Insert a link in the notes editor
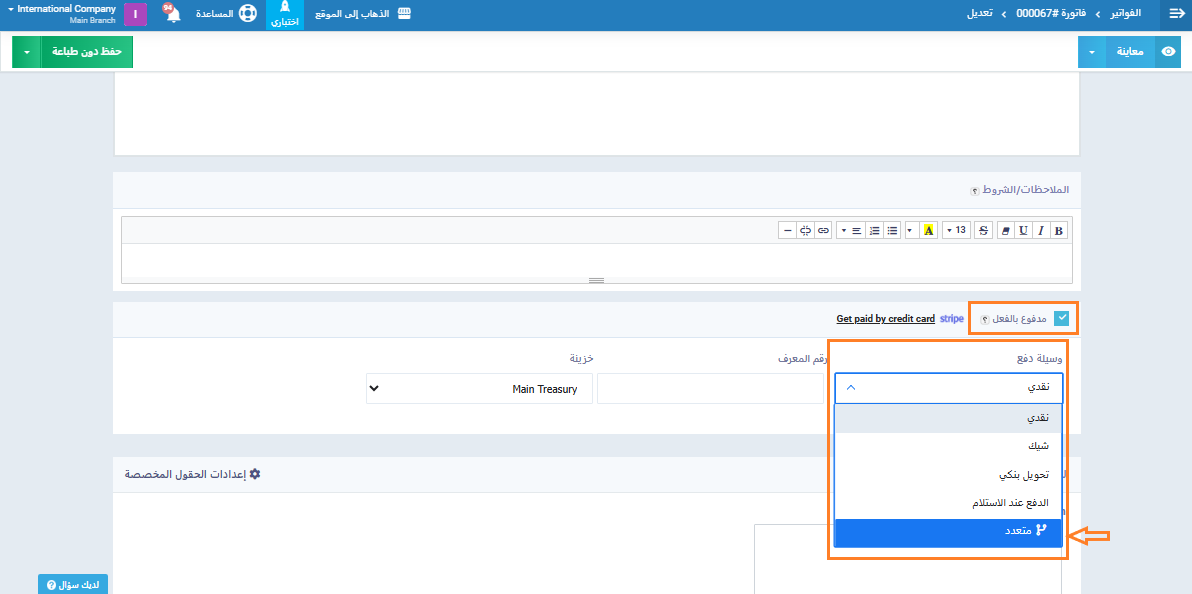 (823, 230)
